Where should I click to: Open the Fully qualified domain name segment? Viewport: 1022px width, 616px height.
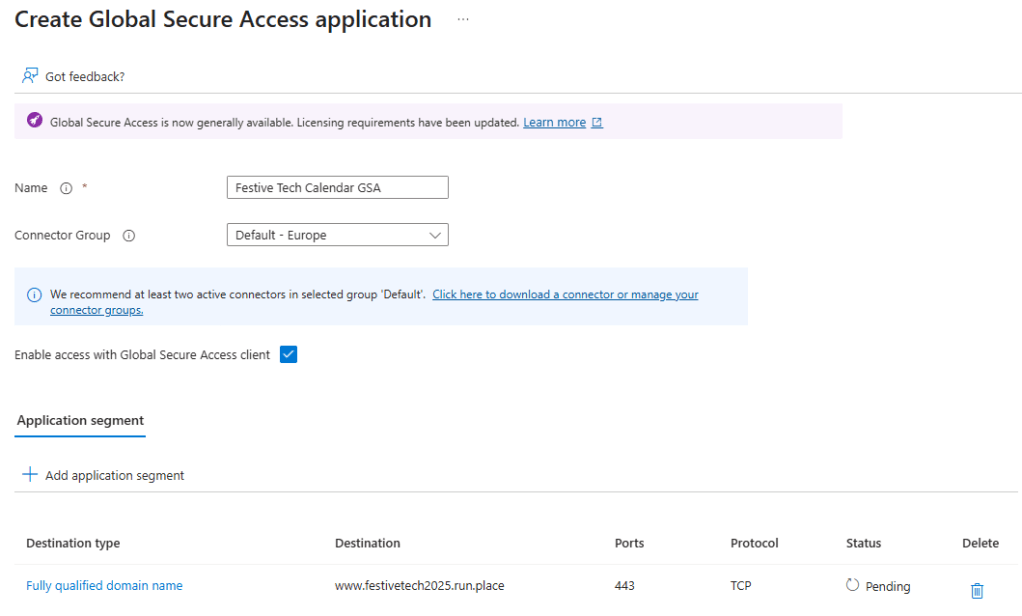[104, 586]
